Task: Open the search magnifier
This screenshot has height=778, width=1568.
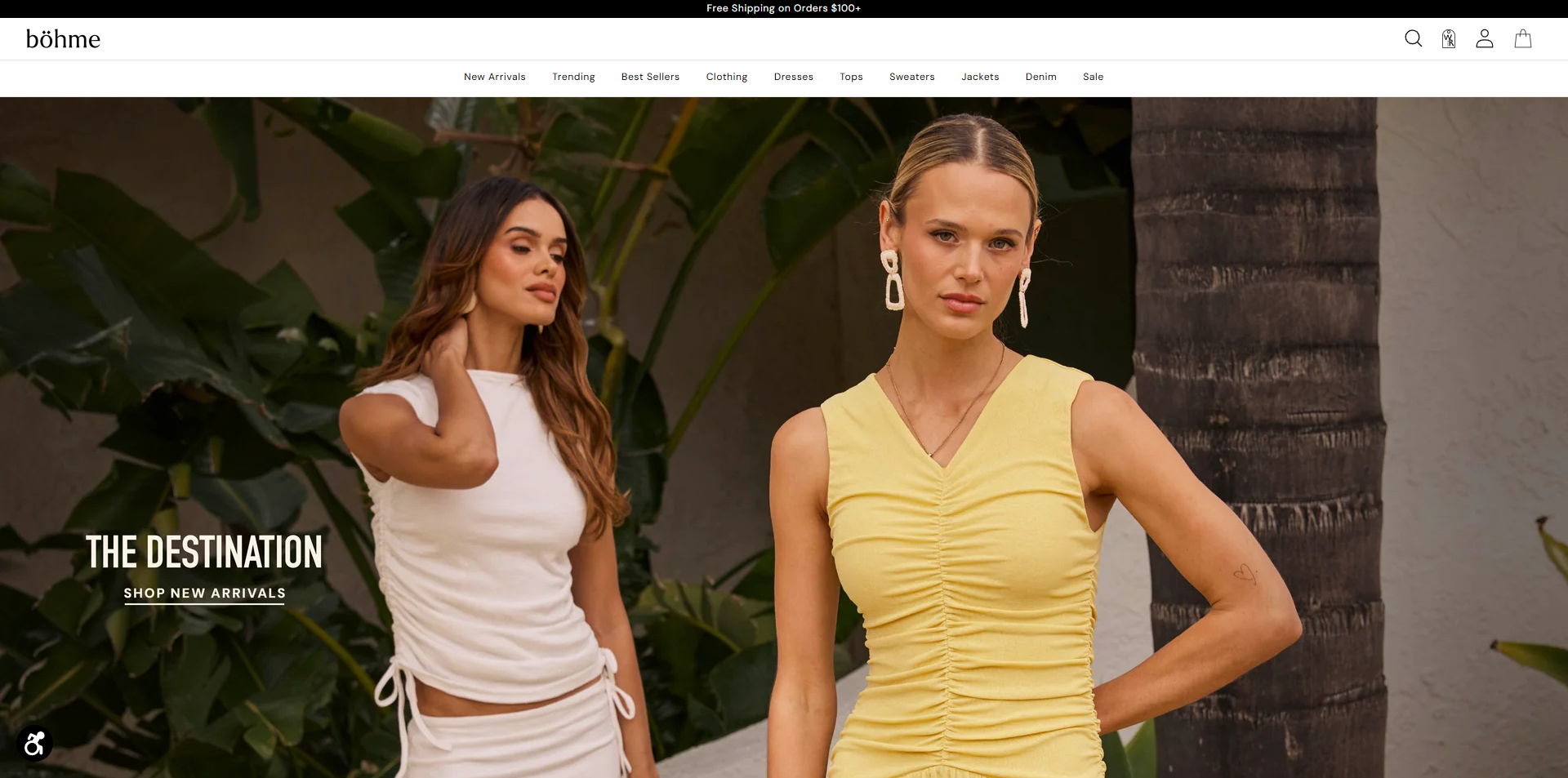Action: tap(1413, 38)
